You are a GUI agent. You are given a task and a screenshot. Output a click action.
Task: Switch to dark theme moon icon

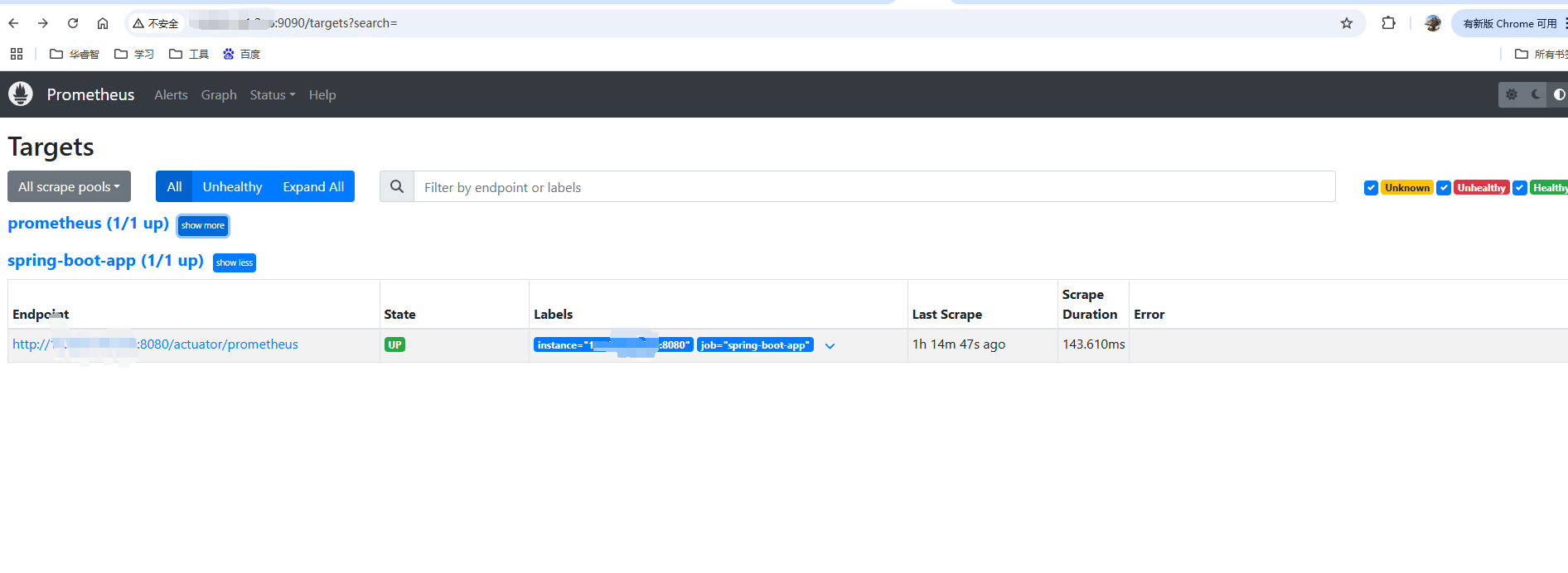click(x=1536, y=94)
